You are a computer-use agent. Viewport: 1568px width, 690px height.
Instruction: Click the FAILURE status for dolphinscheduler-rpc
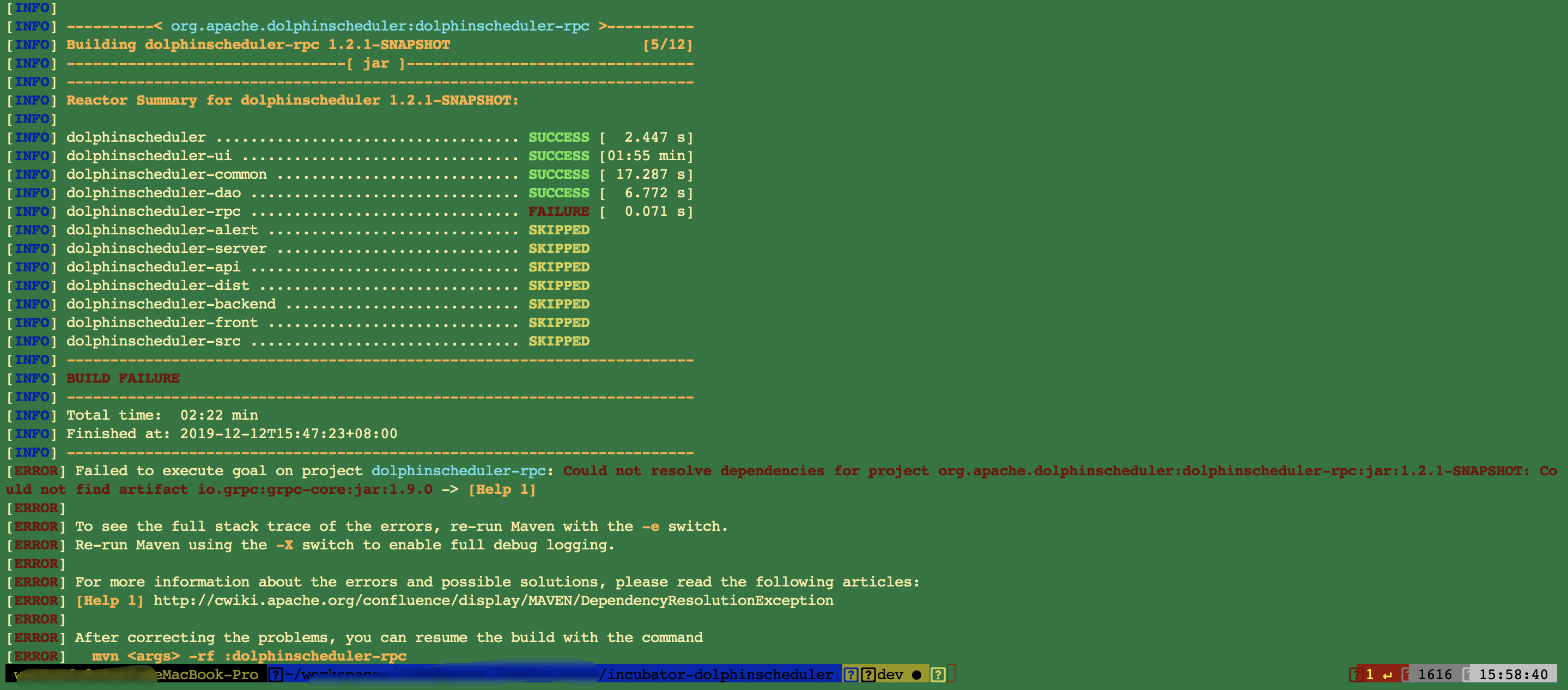[x=559, y=211]
